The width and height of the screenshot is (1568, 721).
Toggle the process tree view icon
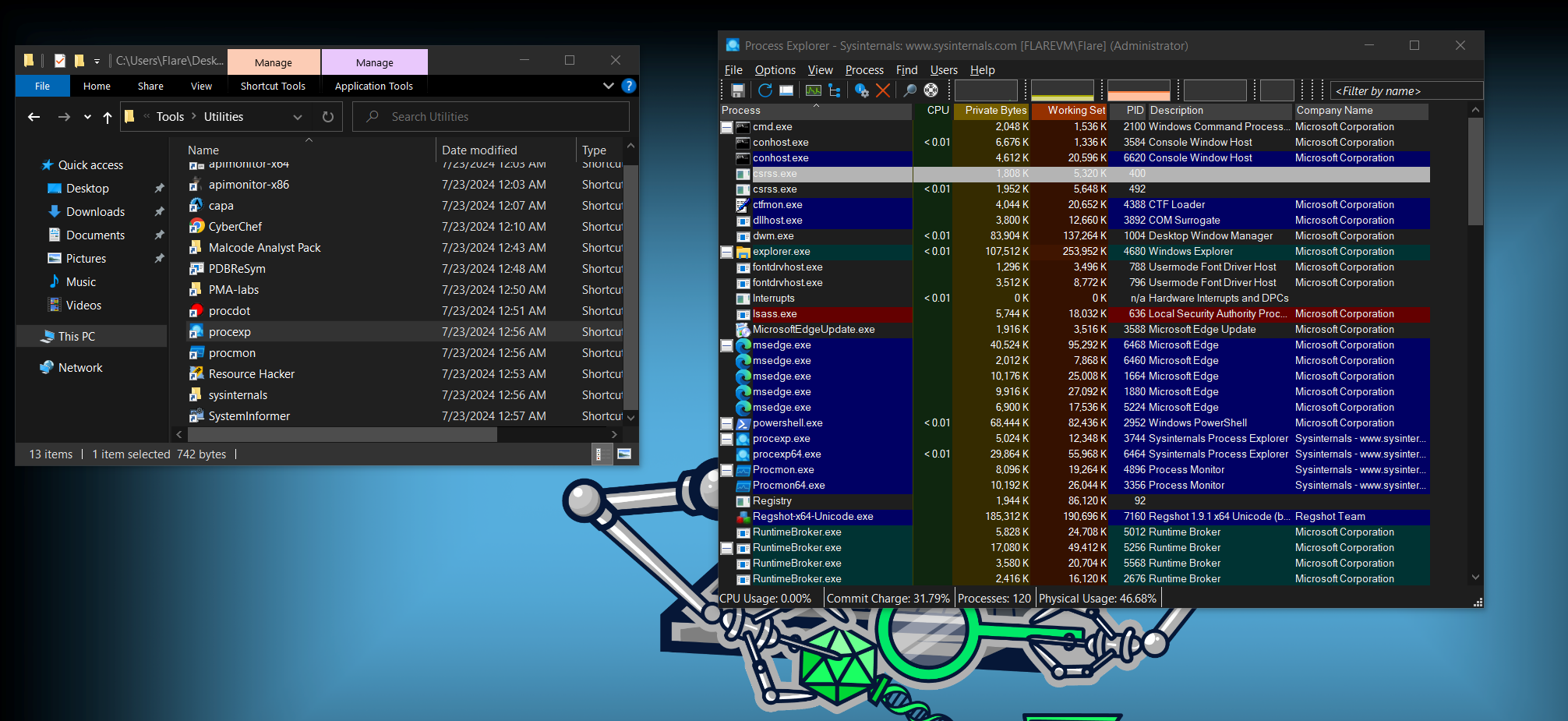pyautogui.click(x=835, y=90)
